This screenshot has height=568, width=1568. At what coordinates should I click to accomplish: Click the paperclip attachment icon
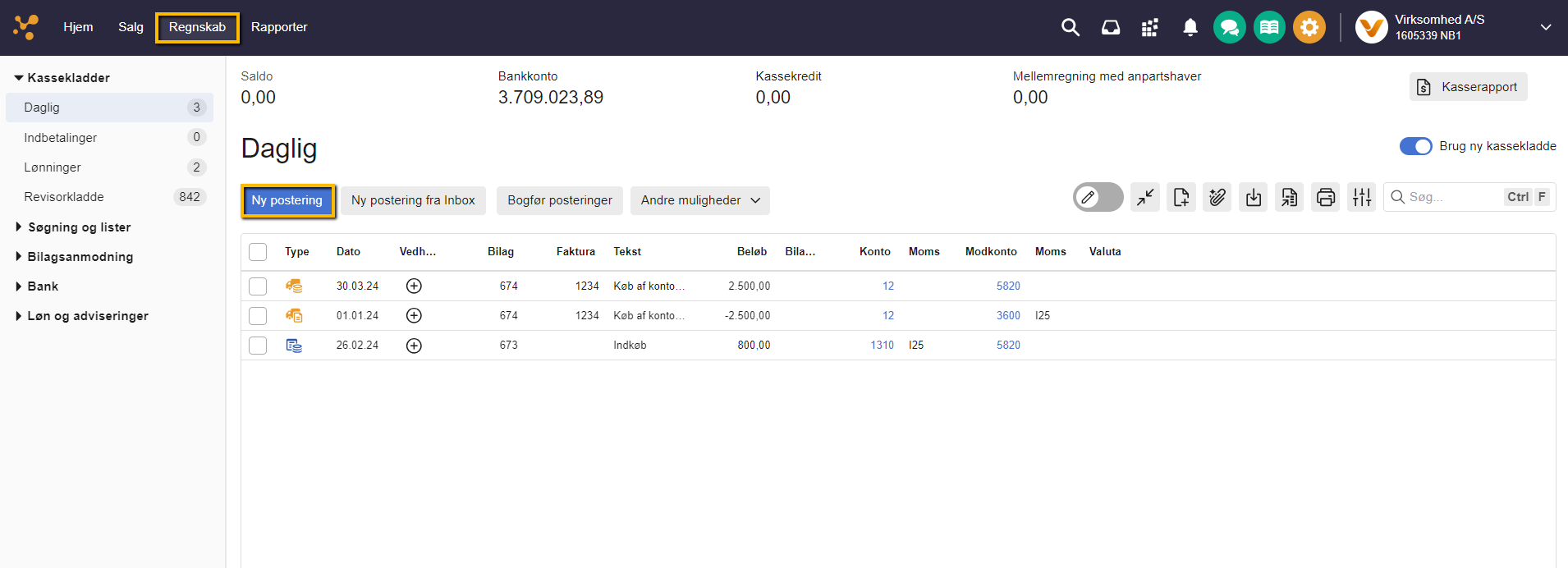click(1217, 197)
